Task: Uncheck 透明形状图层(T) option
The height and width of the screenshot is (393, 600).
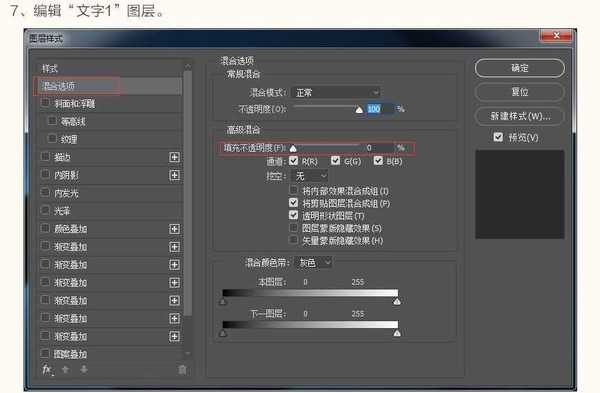Action: [x=293, y=215]
